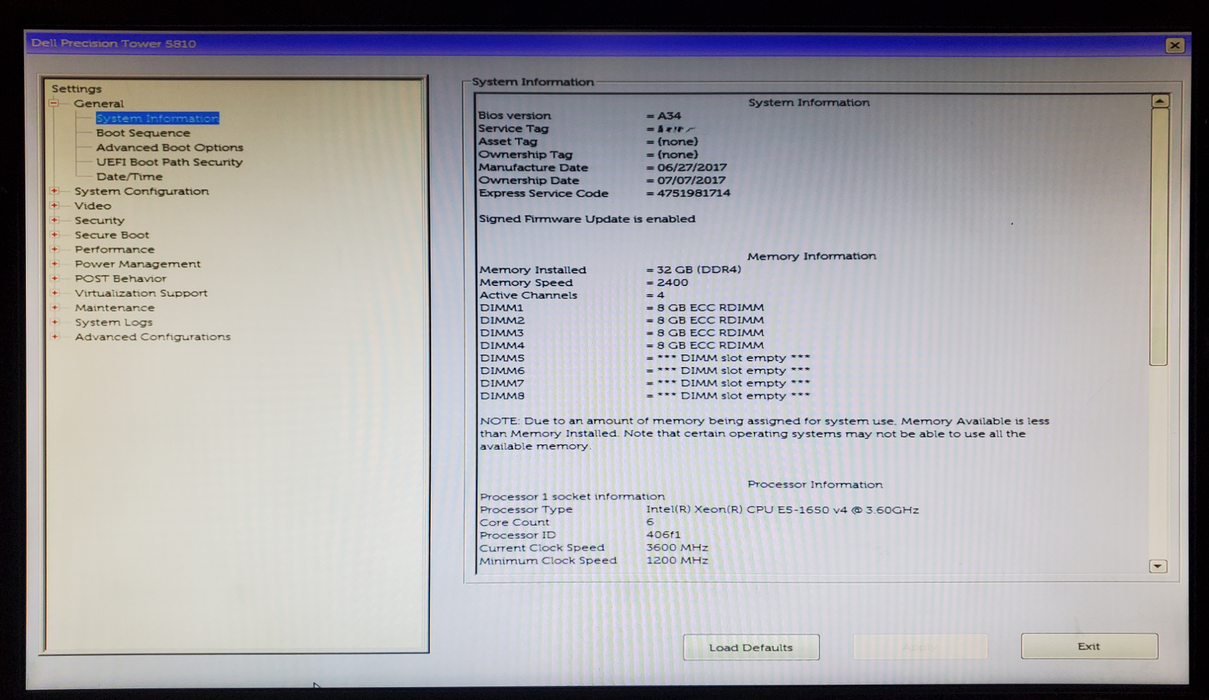Viewport: 1209px width, 700px height.
Task: Click the Manufacture Date 06/27/2017
Action: pos(692,168)
